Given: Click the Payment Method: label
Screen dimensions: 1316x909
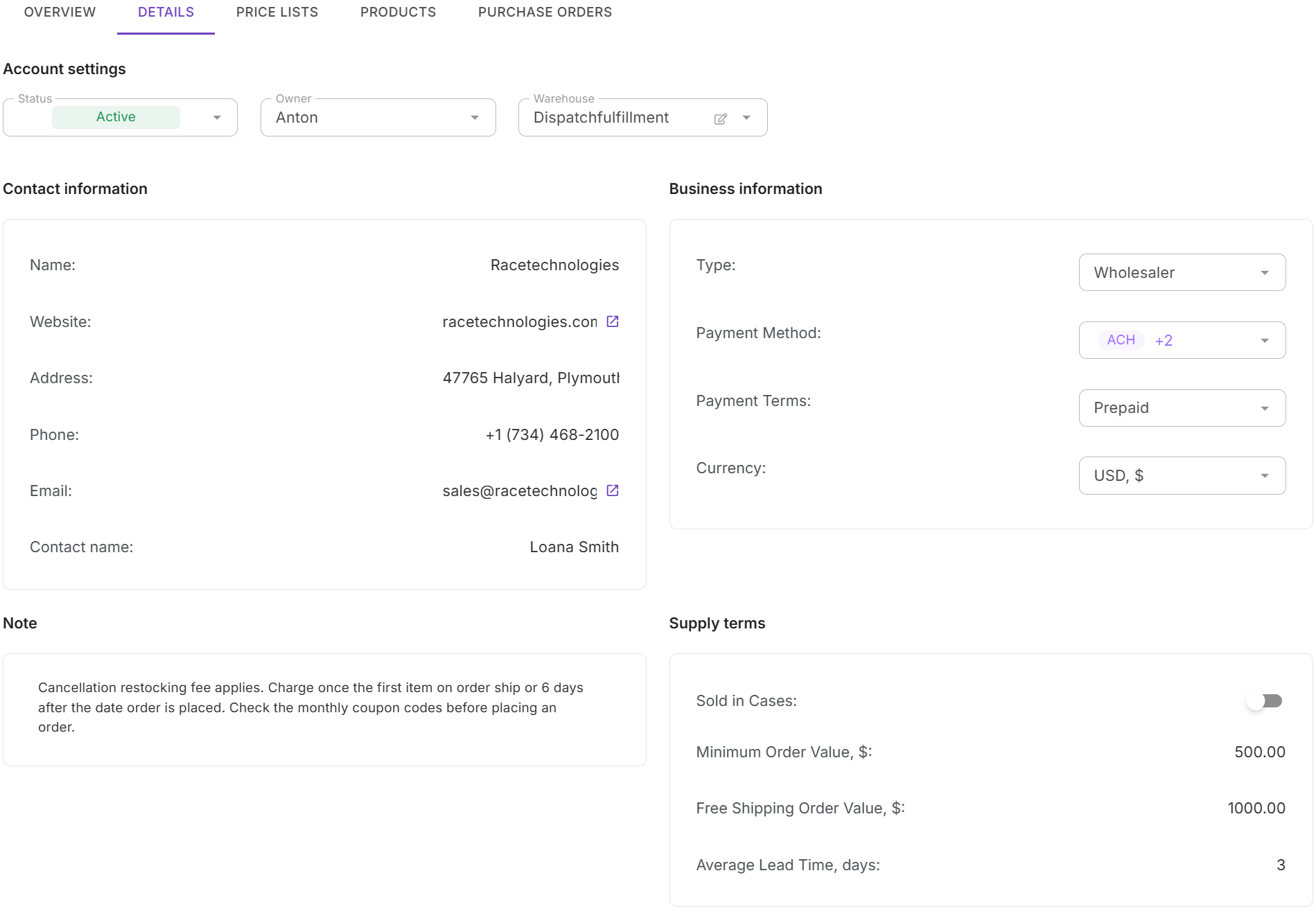Looking at the screenshot, I should click(x=758, y=333).
